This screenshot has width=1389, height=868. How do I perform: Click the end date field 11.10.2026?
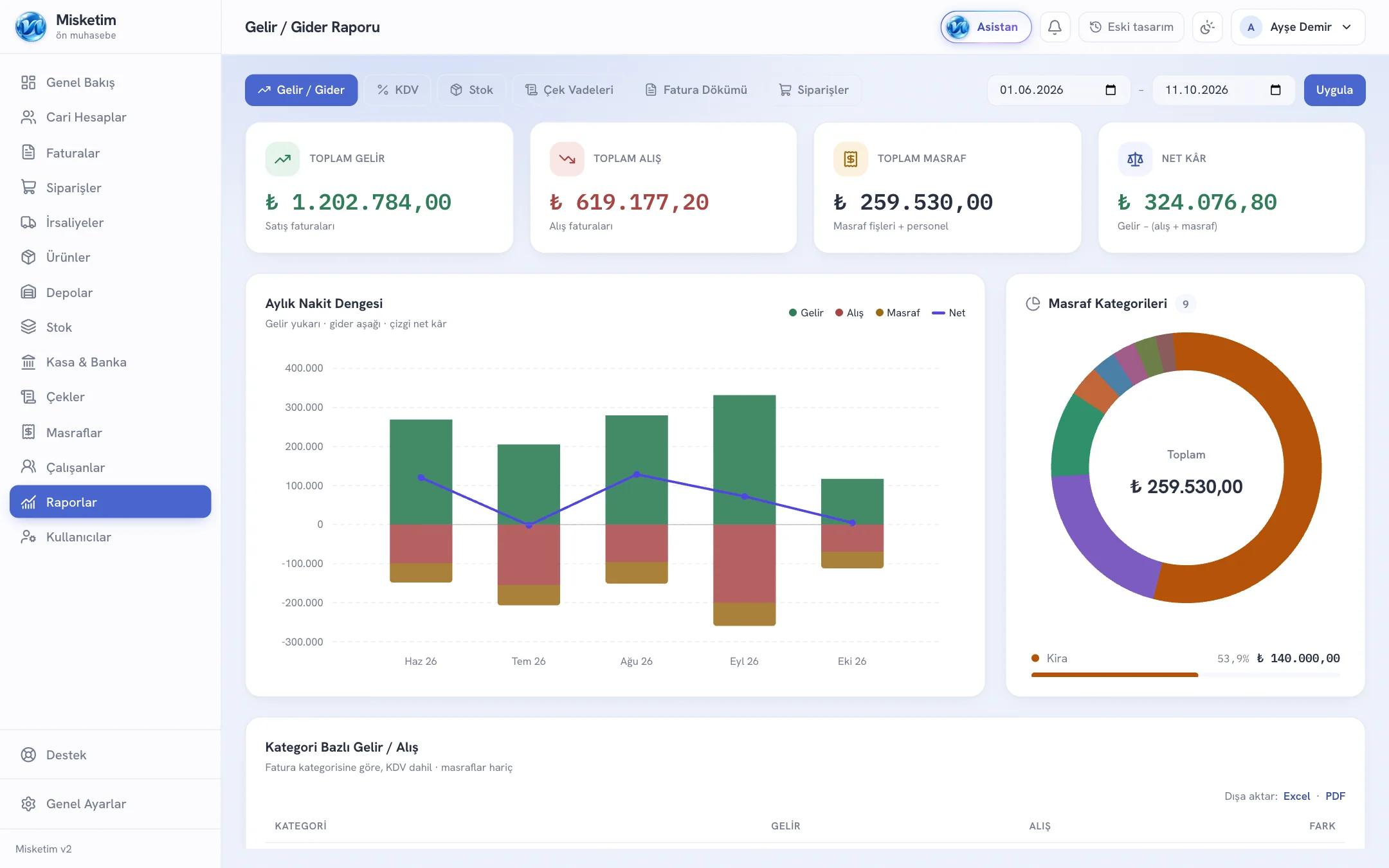point(1224,90)
